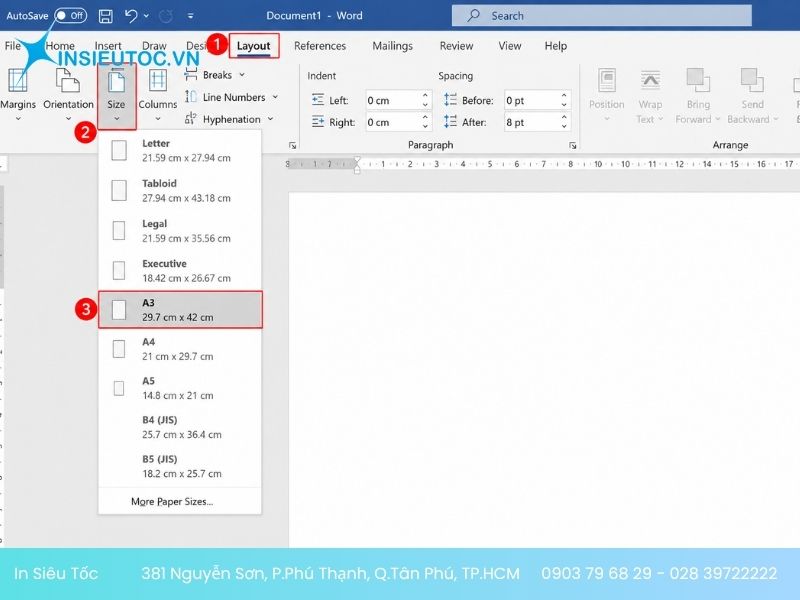Open the File tab

(13, 46)
